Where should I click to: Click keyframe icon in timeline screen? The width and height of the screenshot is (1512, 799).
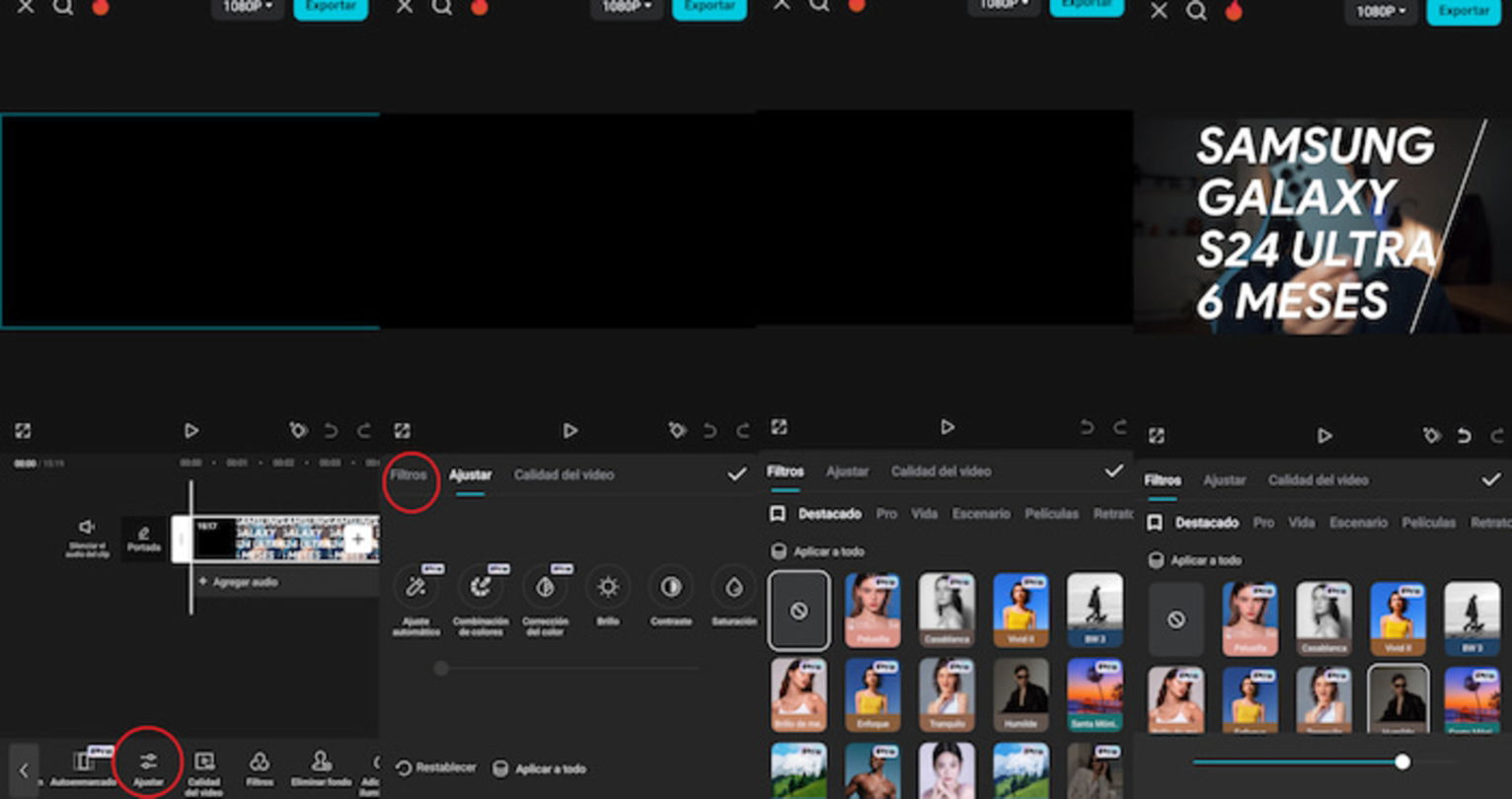tap(298, 430)
